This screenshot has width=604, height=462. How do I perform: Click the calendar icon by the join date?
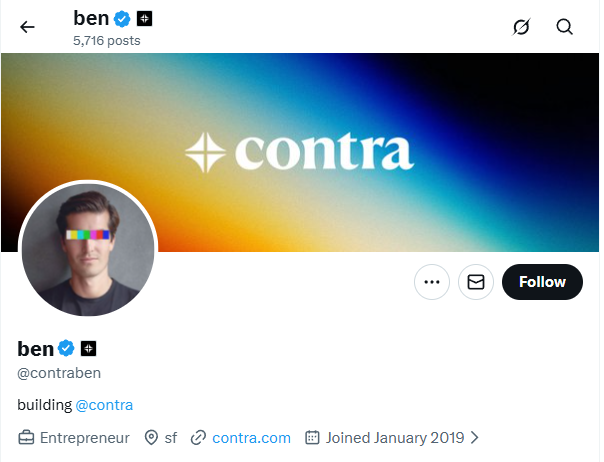[311, 437]
